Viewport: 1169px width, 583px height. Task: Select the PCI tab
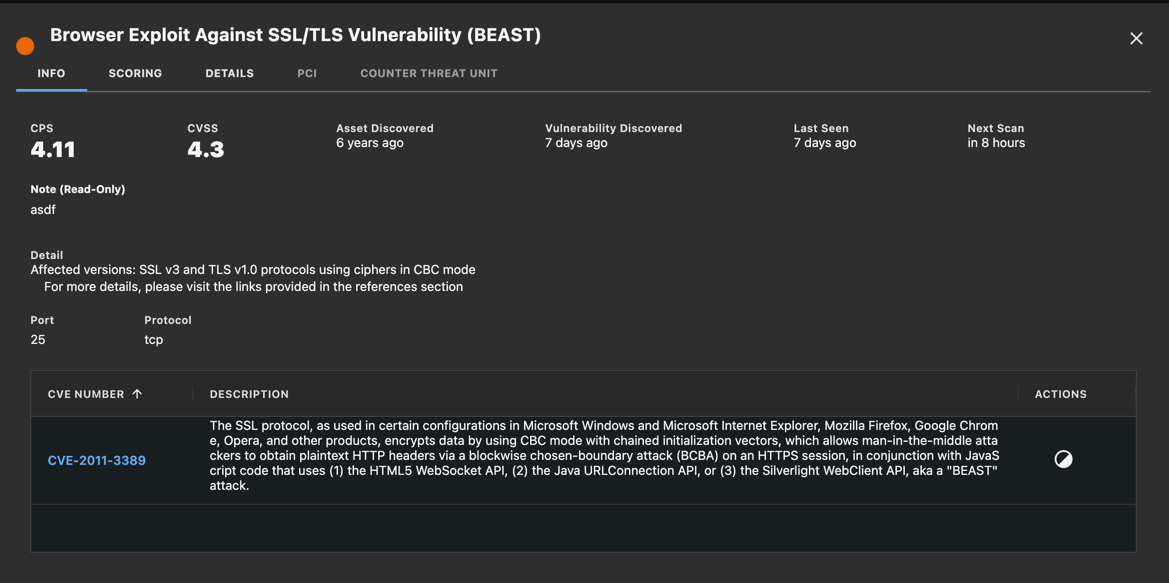pos(307,73)
